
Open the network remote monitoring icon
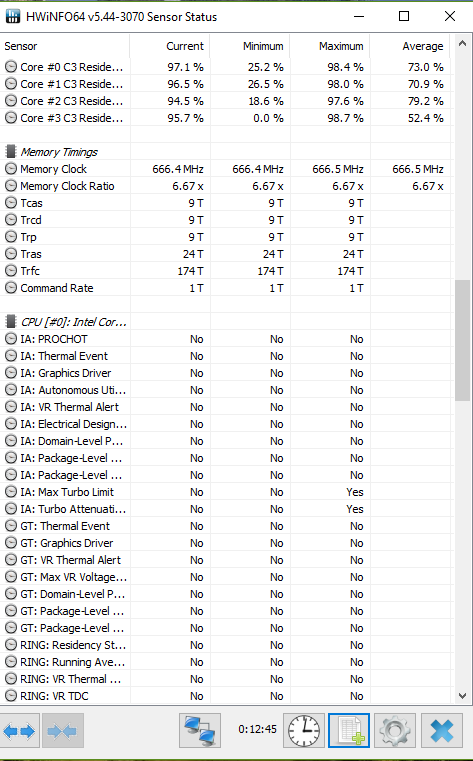tap(200, 730)
